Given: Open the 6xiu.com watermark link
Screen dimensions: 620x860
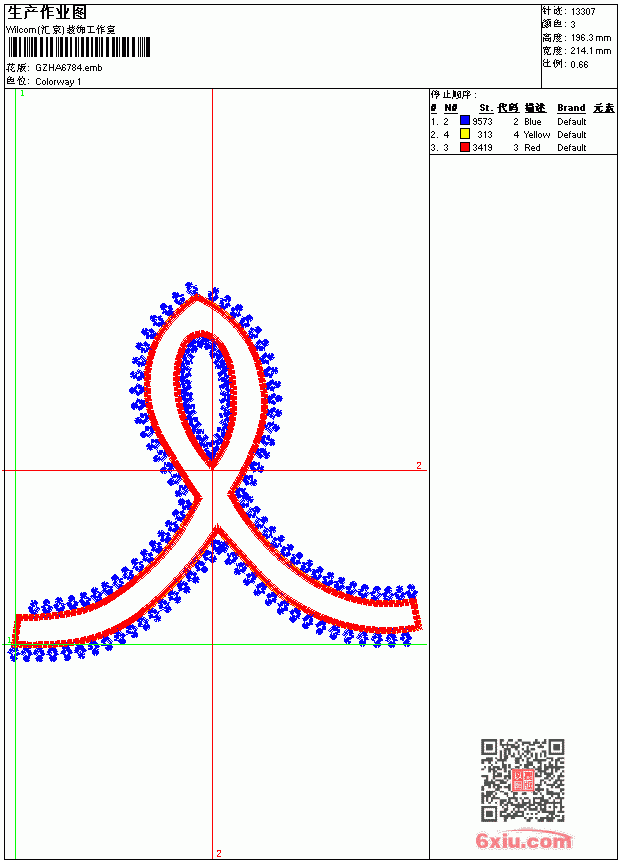Looking at the screenshot, I should (523, 840).
